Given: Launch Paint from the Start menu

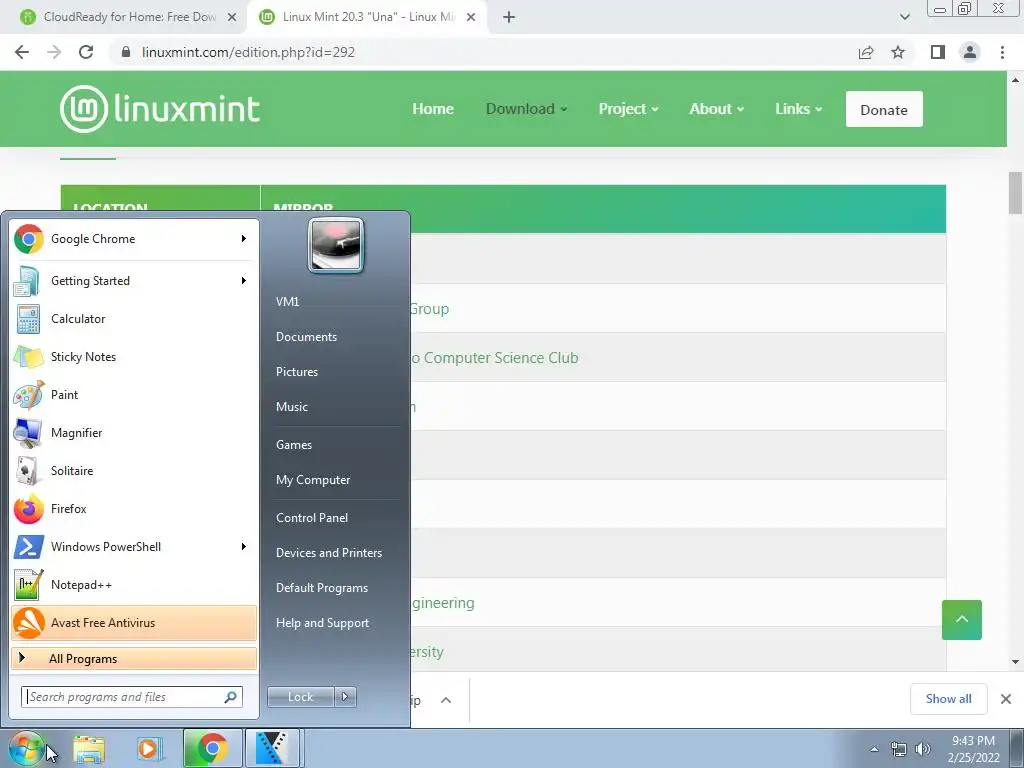Looking at the screenshot, I should [x=134, y=394].
